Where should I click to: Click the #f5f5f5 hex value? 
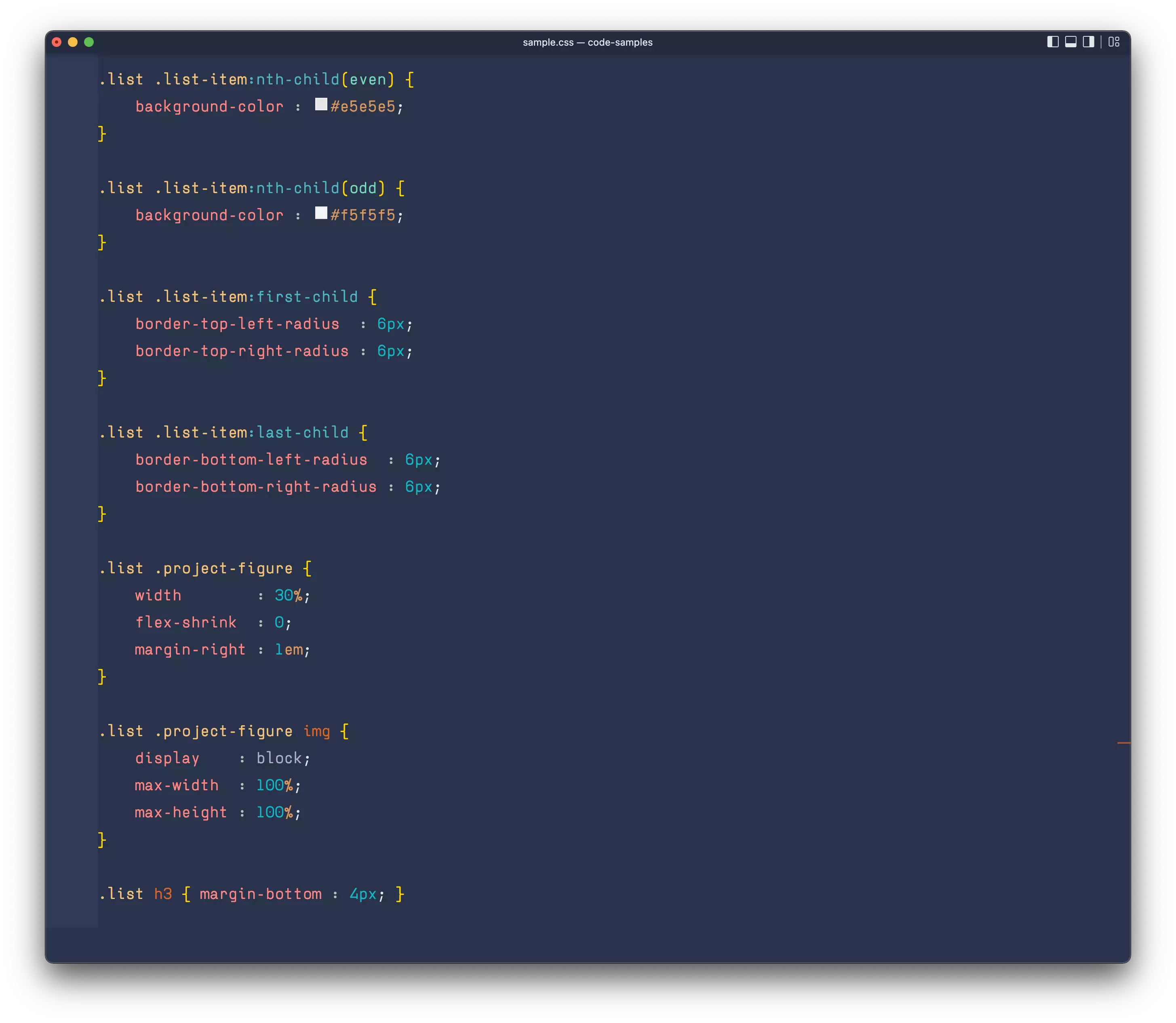pos(363,215)
